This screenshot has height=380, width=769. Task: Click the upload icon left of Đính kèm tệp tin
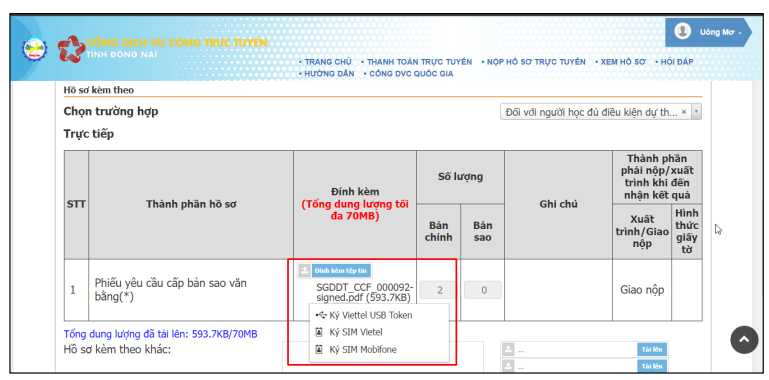(x=305, y=271)
